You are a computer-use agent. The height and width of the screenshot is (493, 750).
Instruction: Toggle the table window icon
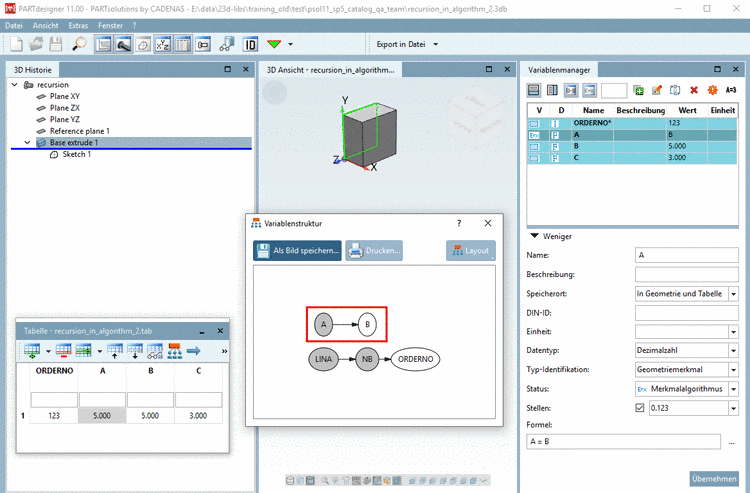(182, 44)
